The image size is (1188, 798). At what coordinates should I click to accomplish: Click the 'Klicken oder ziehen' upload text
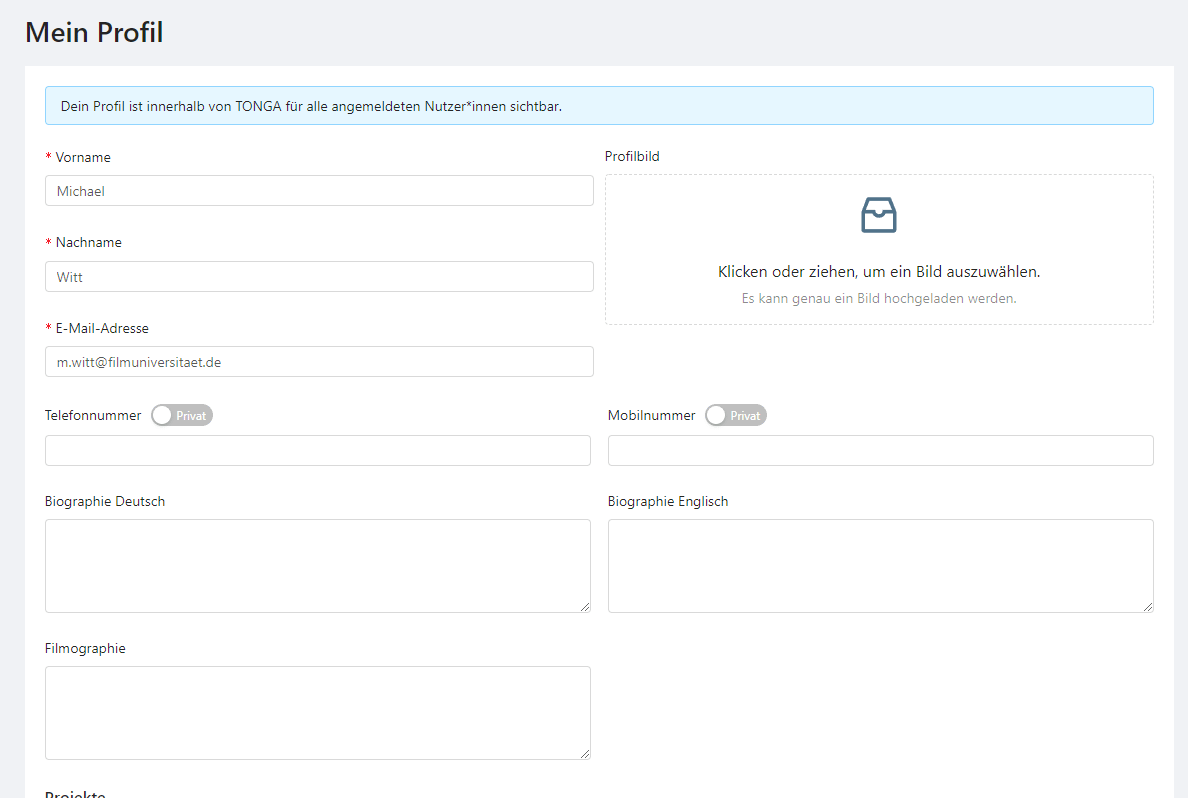click(x=878, y=272)
